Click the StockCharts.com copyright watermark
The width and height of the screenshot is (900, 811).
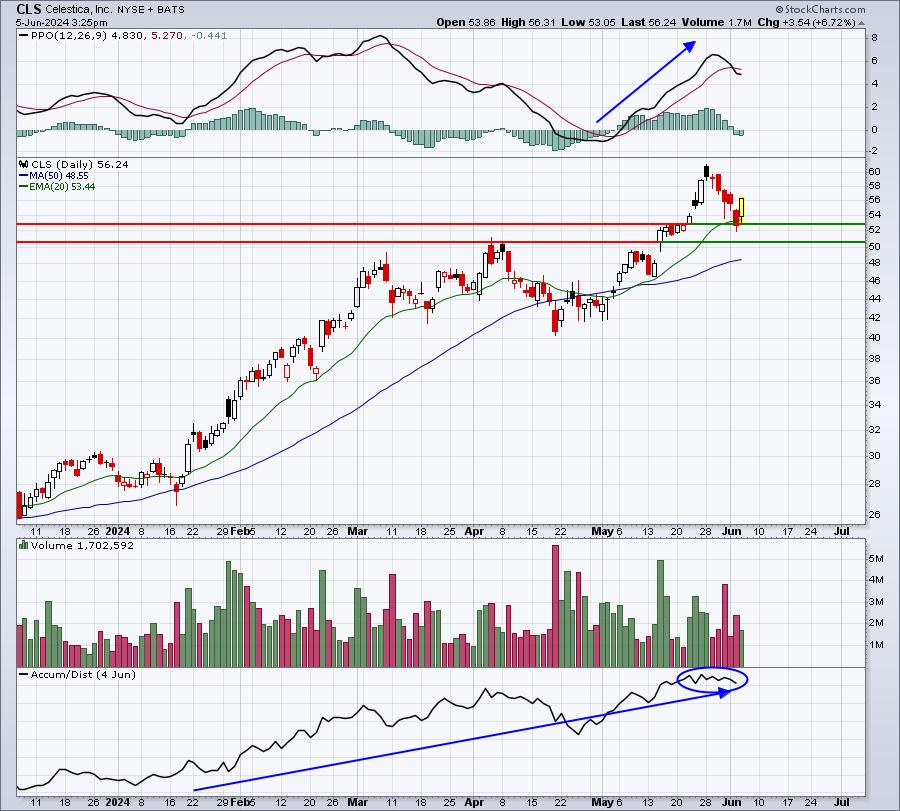(820, 9)
